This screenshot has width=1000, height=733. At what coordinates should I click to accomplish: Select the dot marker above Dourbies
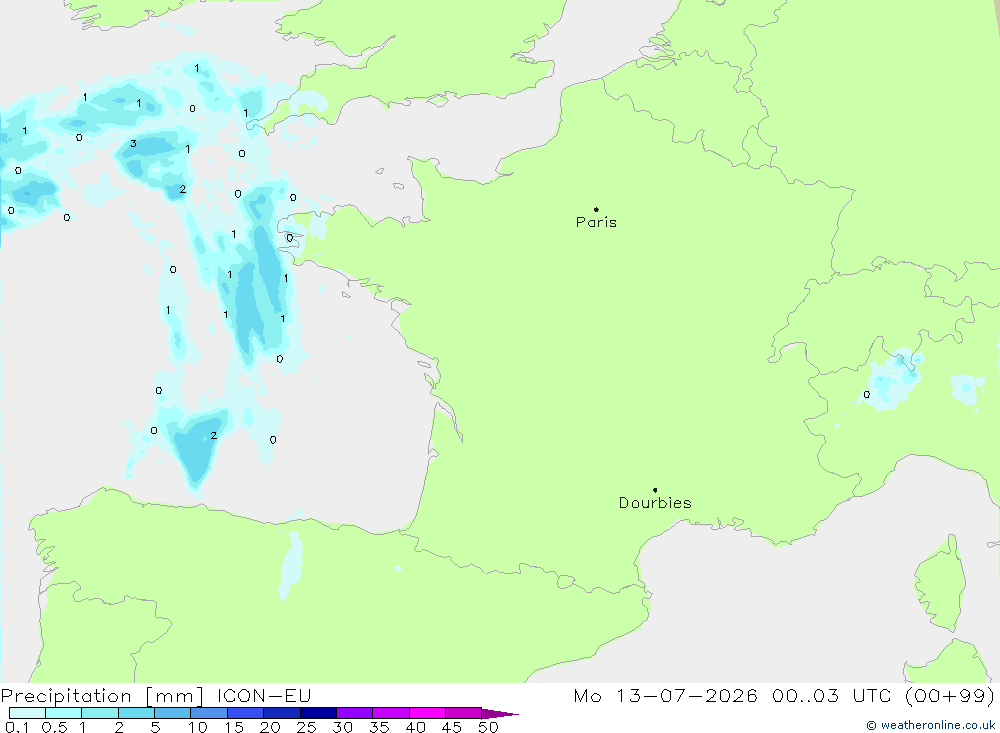[655, 490]
